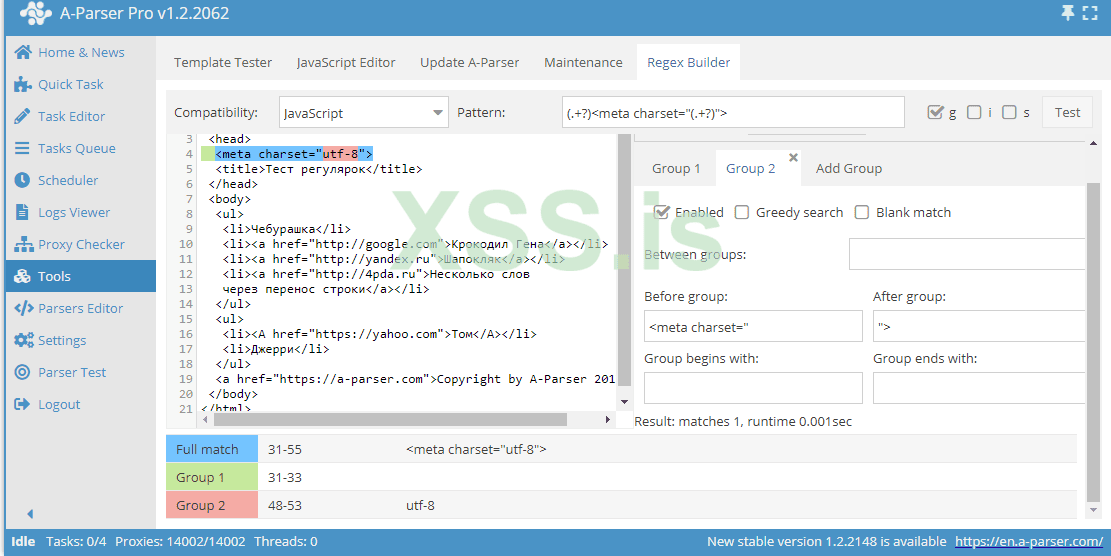1111x556 pixels.
Task: Click the green Group 1 result label
Action: [x=212, y=477]
